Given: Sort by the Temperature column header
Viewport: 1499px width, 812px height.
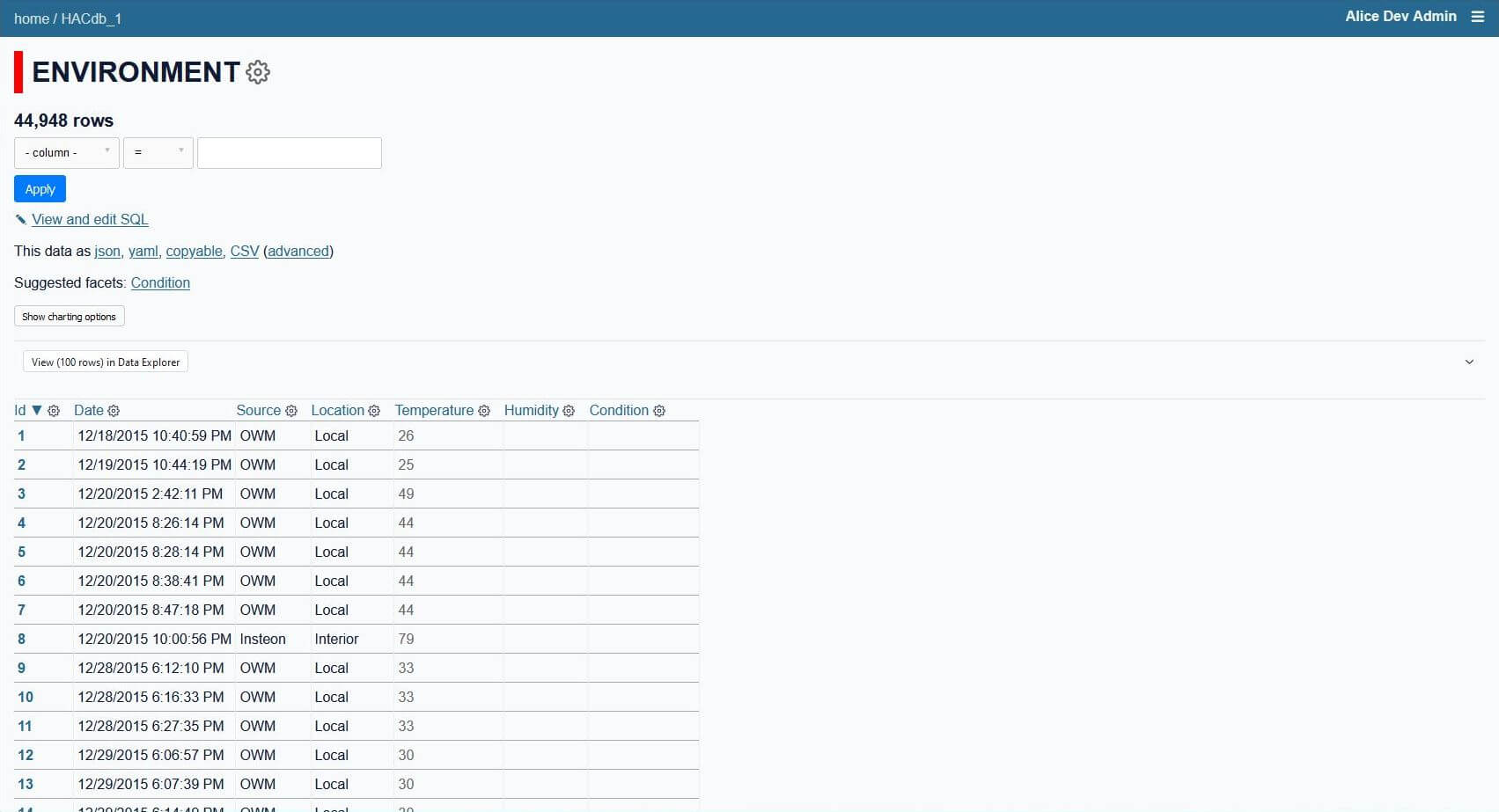Looking at the screenshot, I should pos(434,411).
